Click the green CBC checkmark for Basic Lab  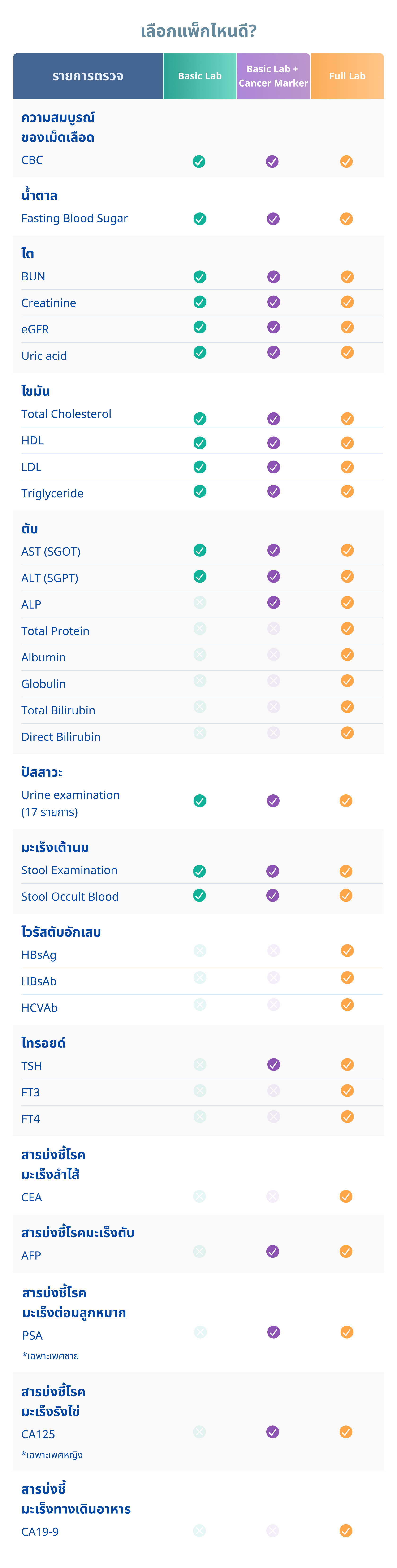coord(199,161)
